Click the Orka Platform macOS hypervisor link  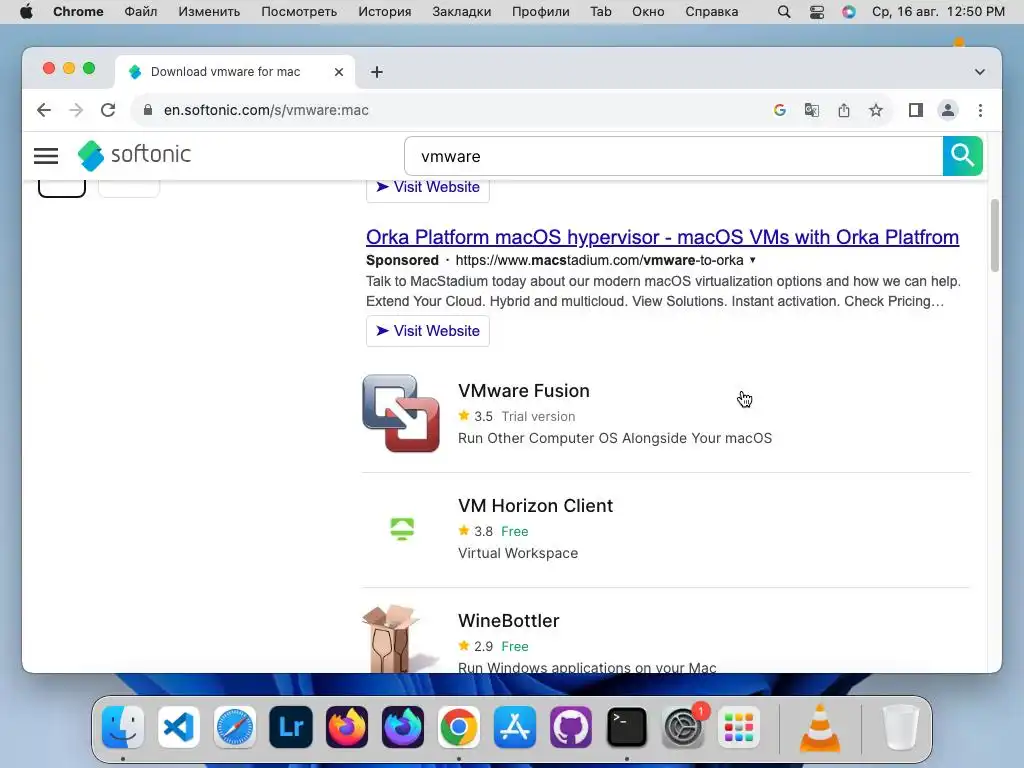click(x=662, y=237)
